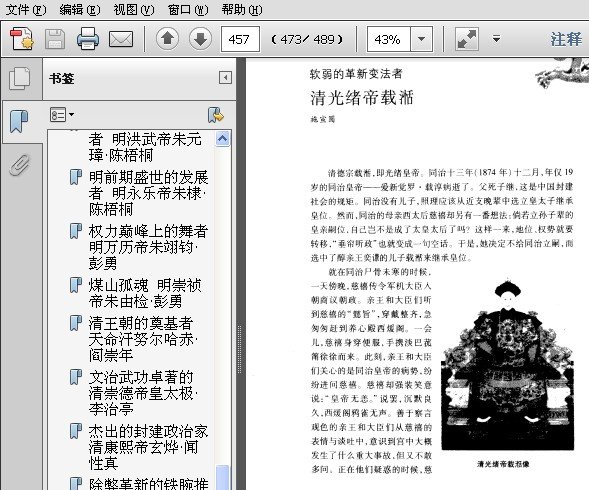589x490 pixels.
Task: Go to previous page with up arrow
Action: (x=167, y=39)
